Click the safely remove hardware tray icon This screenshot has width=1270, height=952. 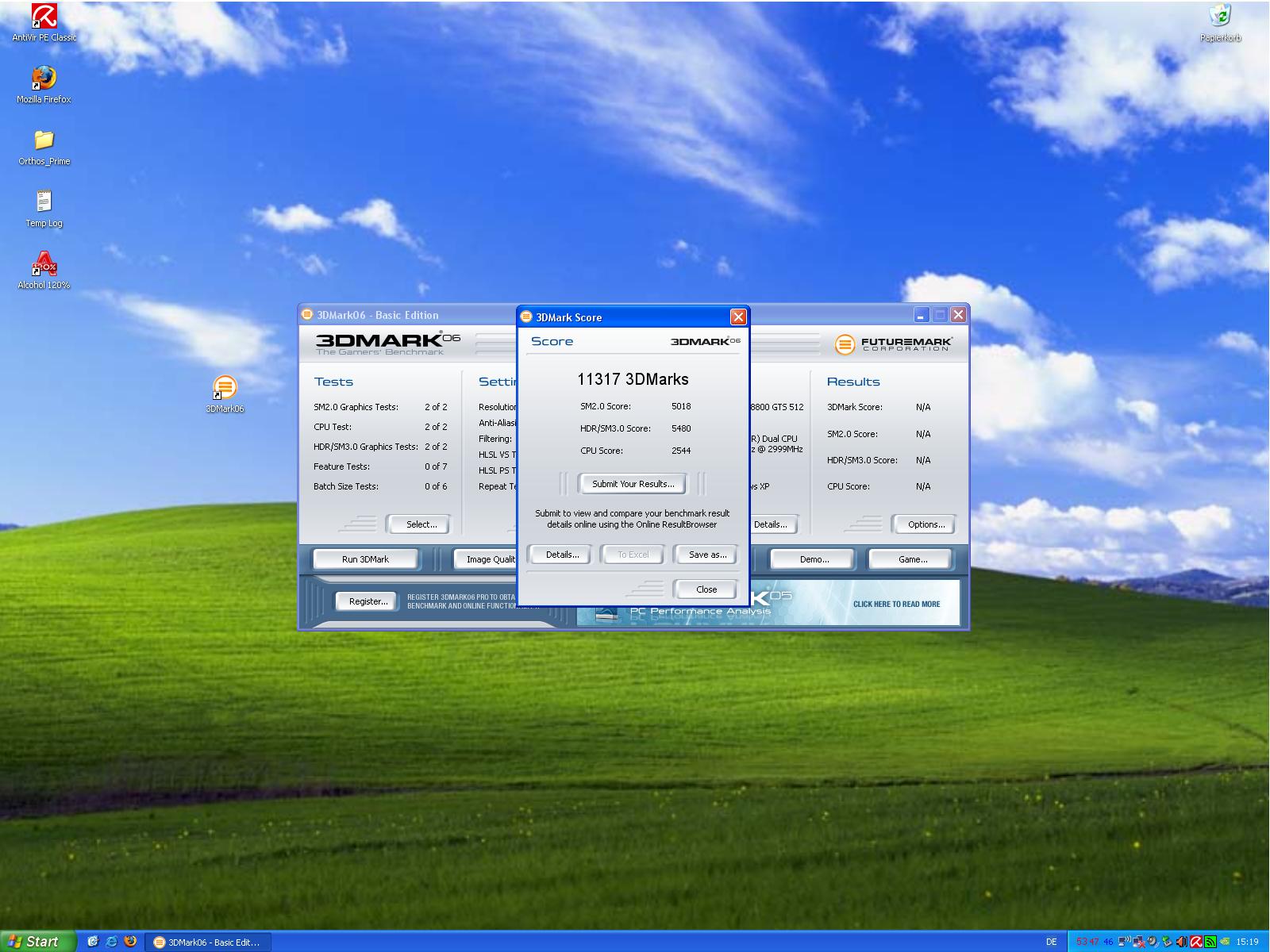click(x=1167, y=942)
